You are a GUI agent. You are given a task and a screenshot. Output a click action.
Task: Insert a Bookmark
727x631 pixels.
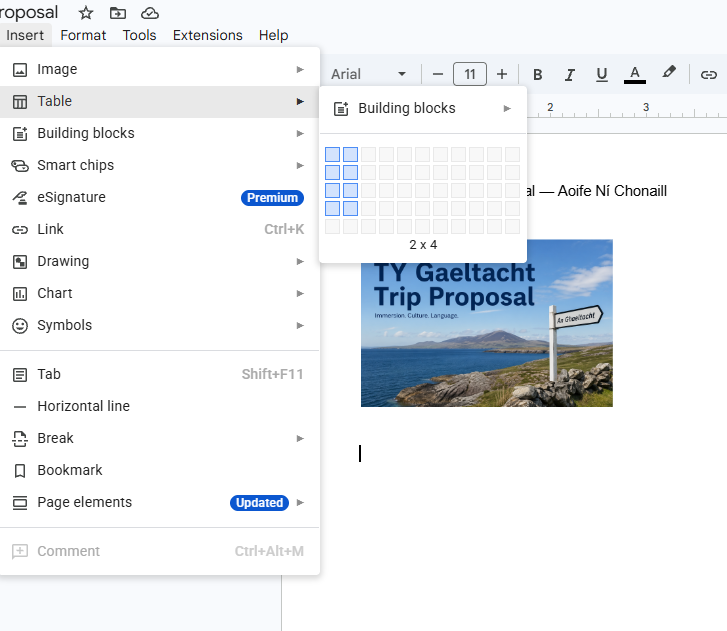click(159, 471)
